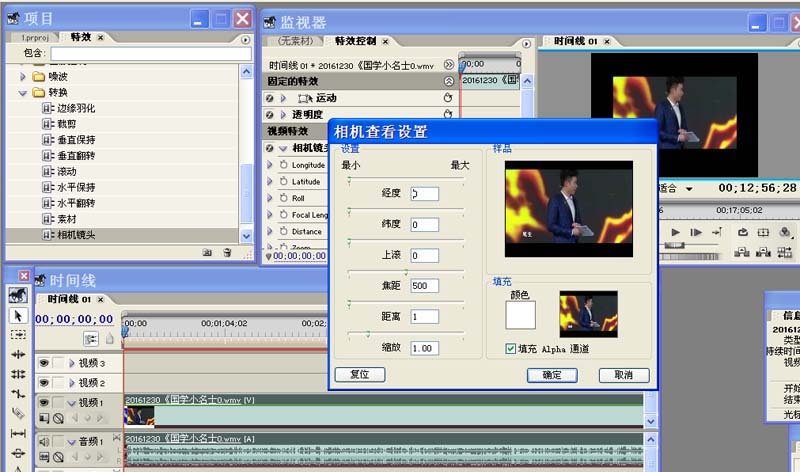Select the Slip tool
Image resolution: width=800 pixels, height=472 pixels.
(18, 433)
